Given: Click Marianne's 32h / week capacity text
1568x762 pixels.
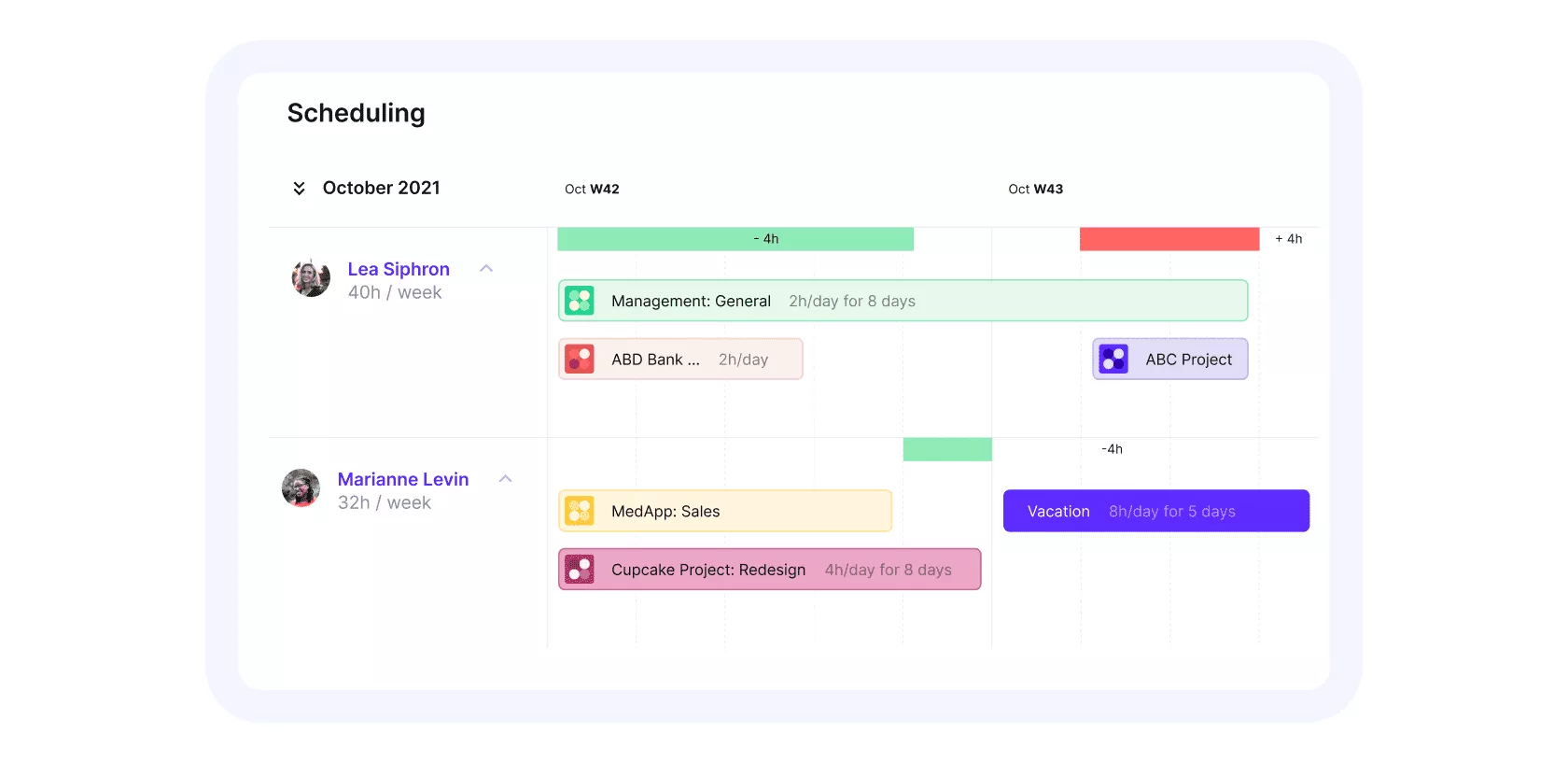Looking at the screenshot, I should 385,502.
